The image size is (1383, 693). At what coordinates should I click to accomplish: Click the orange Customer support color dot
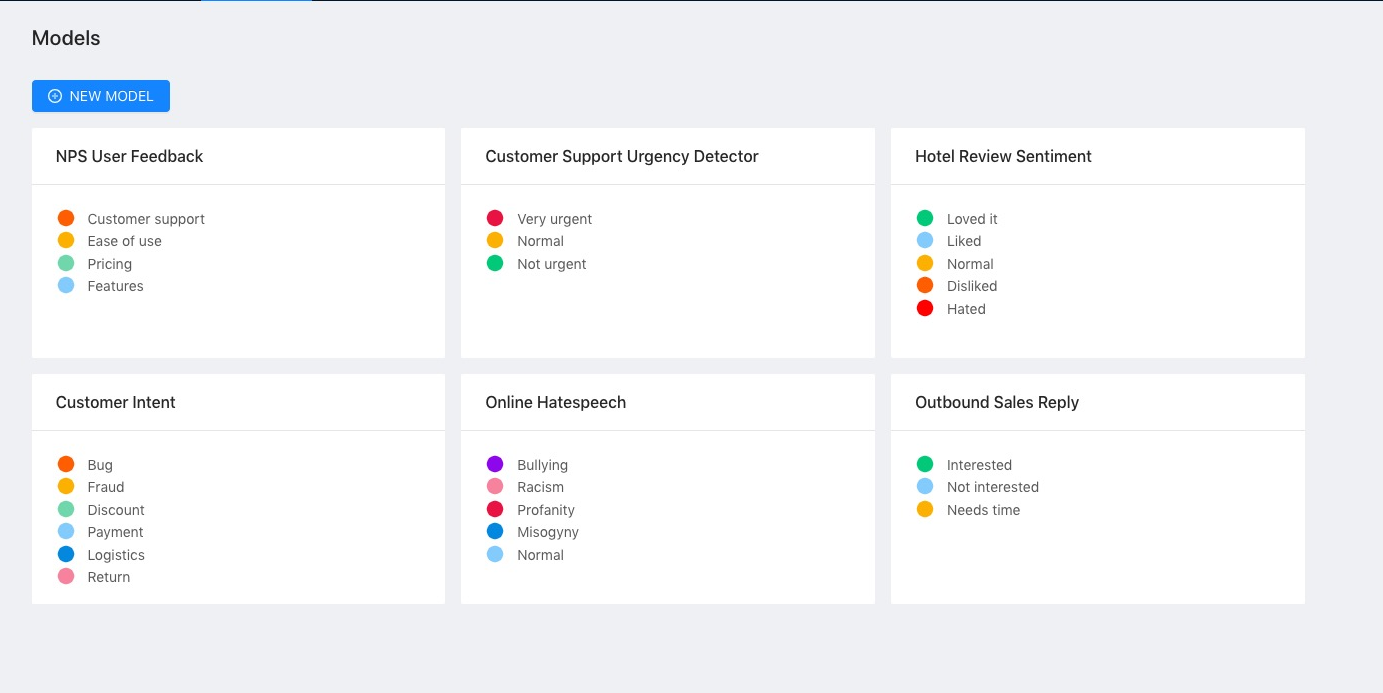coord(66,218)
